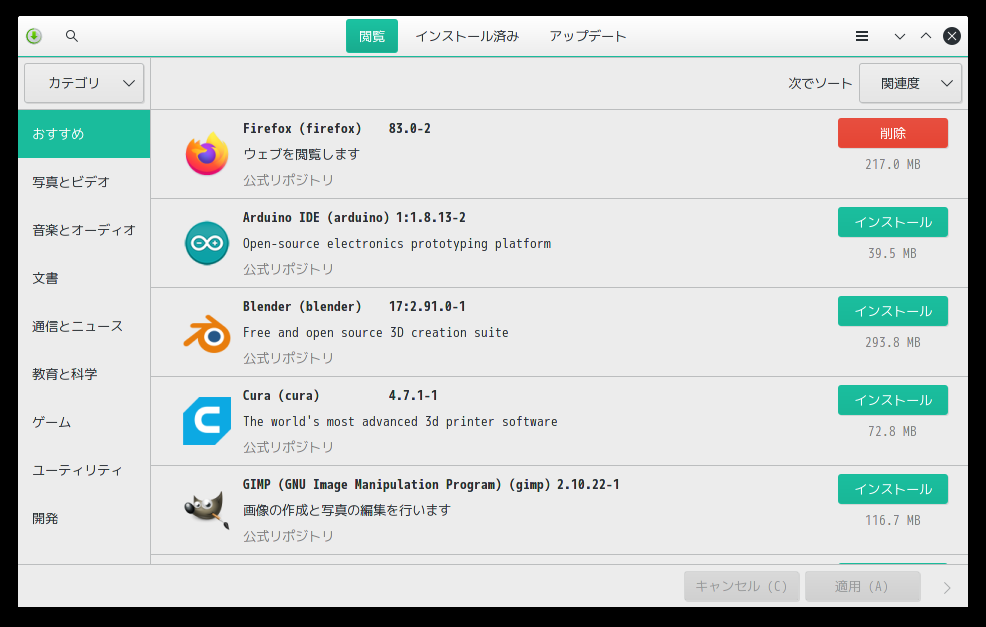
Task: Open the hamburger menu icon
Action: 862,36
